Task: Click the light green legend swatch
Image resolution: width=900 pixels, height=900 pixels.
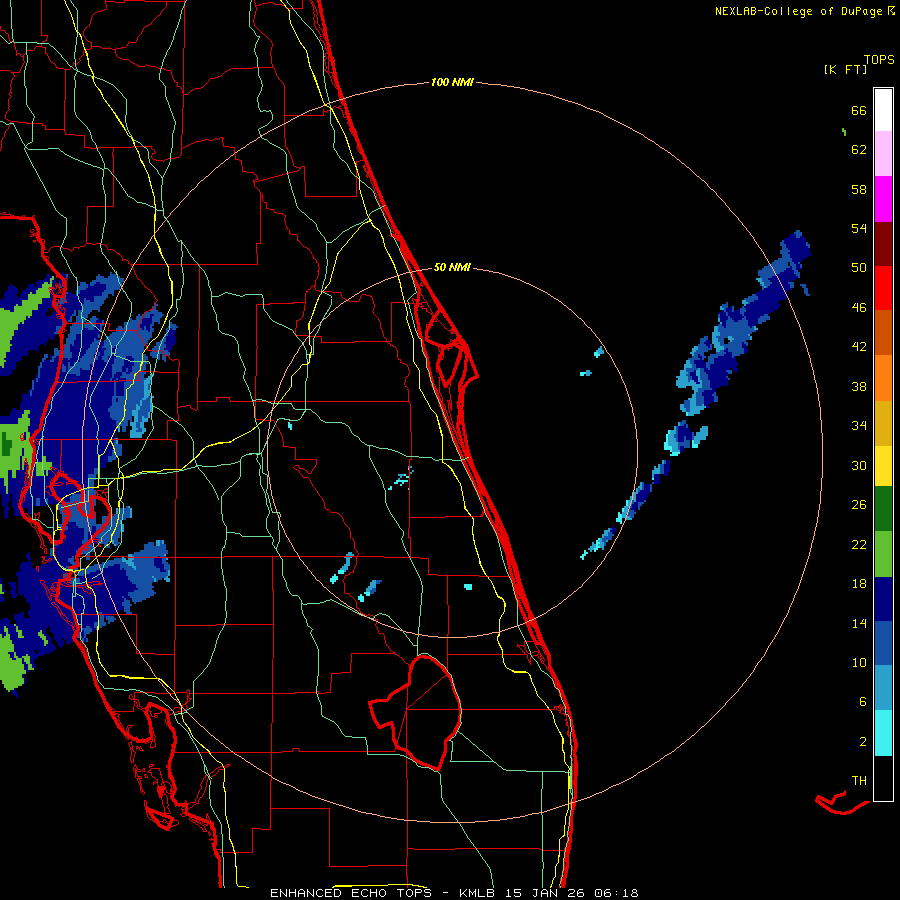Action: click(883, 553)
